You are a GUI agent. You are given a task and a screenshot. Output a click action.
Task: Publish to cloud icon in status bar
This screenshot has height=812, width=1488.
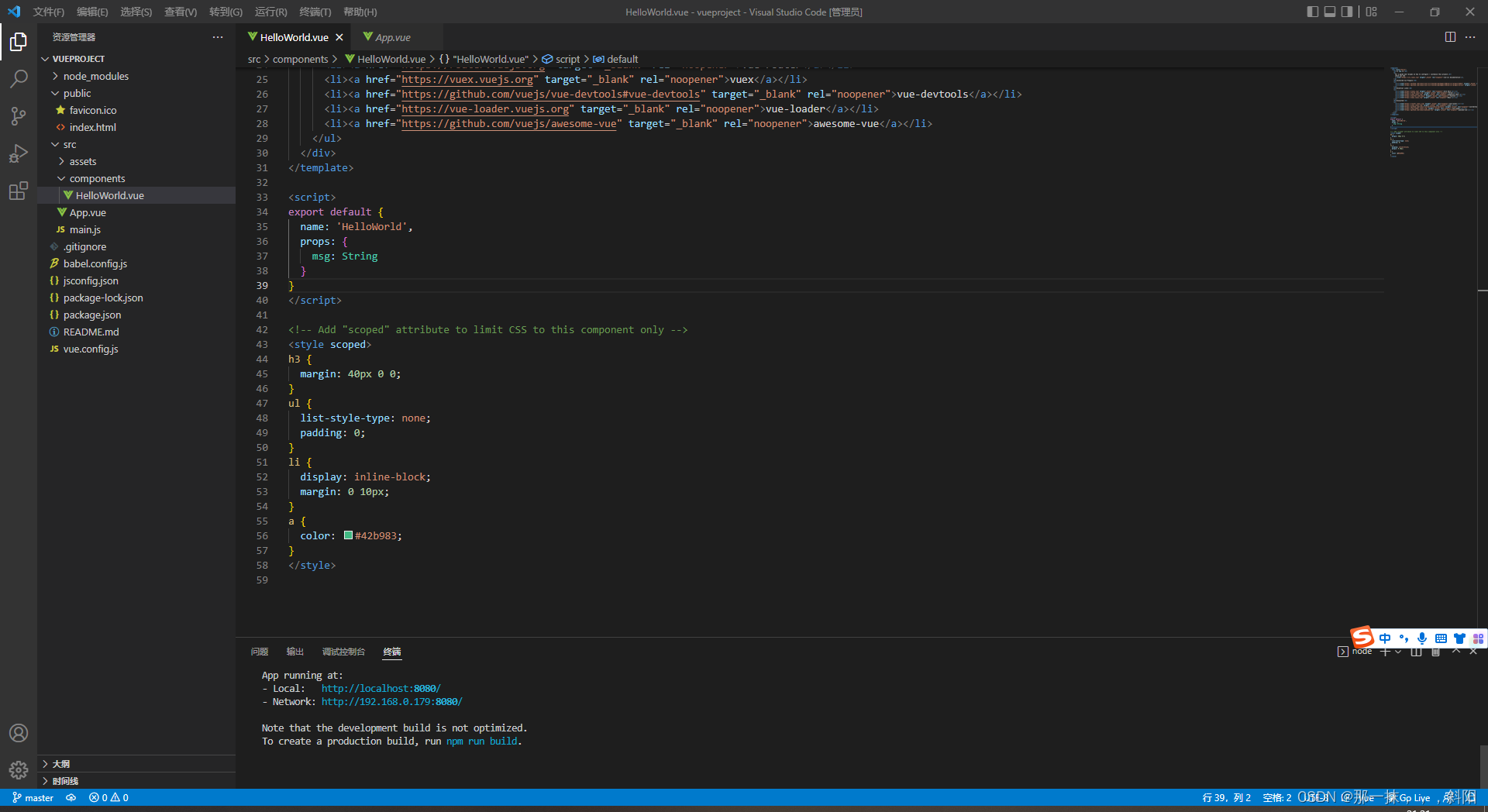(x=71, y=797)
